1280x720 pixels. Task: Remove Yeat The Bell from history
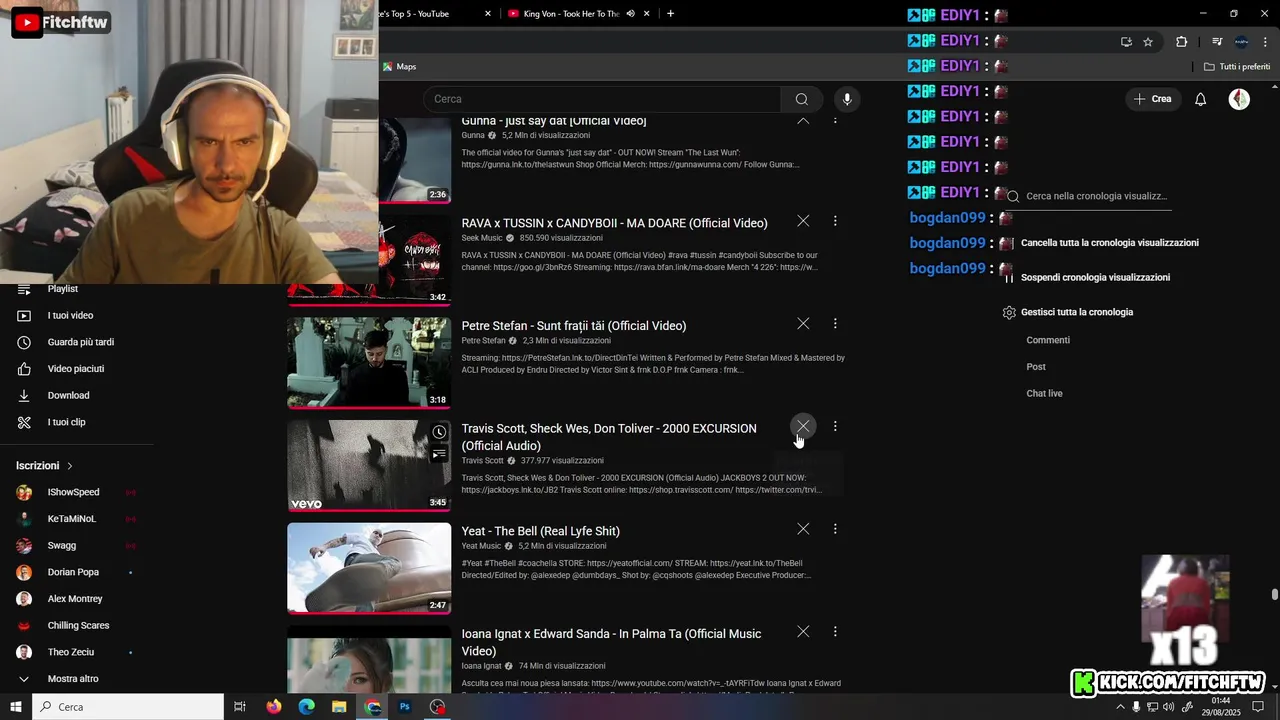point(803,528)
